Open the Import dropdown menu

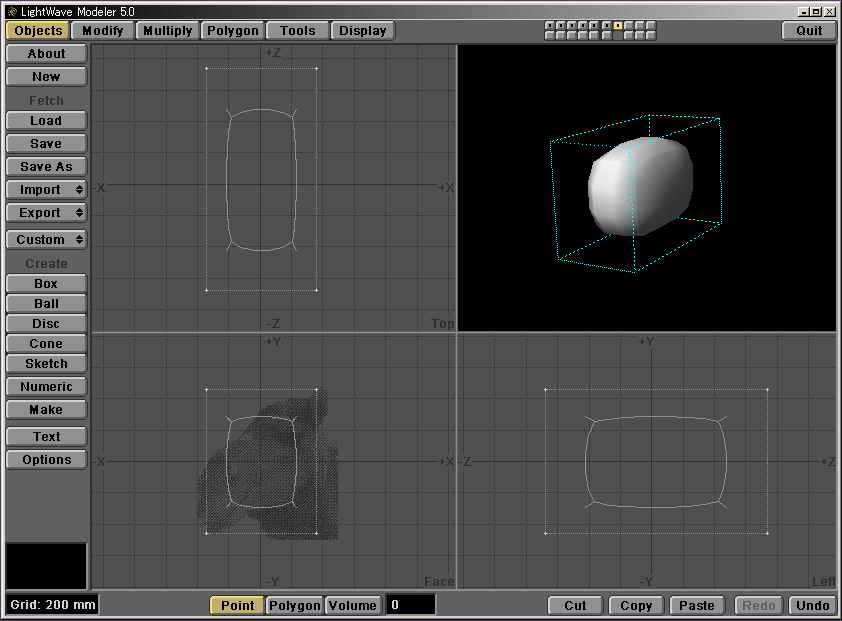click(46, 190)
